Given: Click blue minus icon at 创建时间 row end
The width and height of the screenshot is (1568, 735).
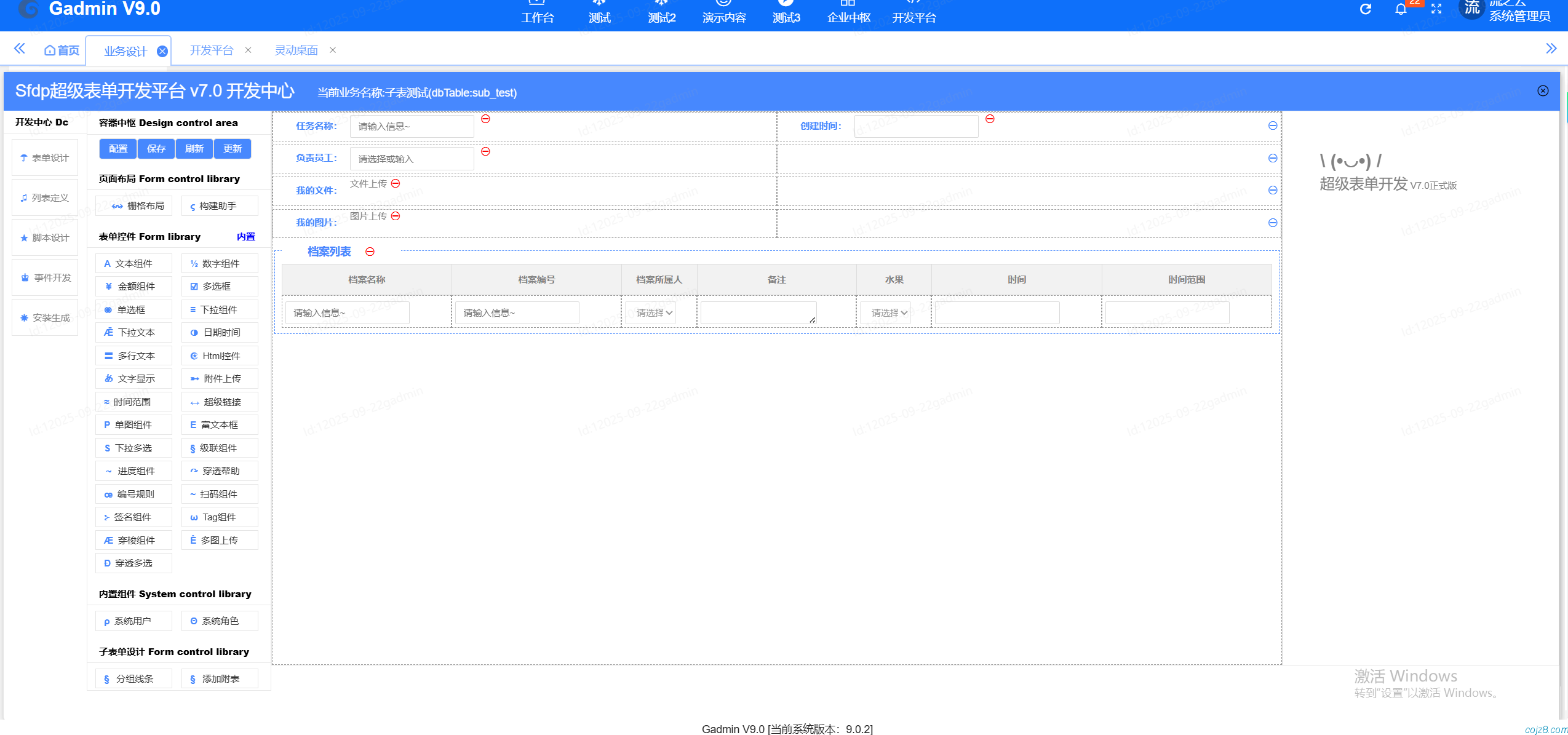Looking at the screenshot, I should (x=1273, y=125).
